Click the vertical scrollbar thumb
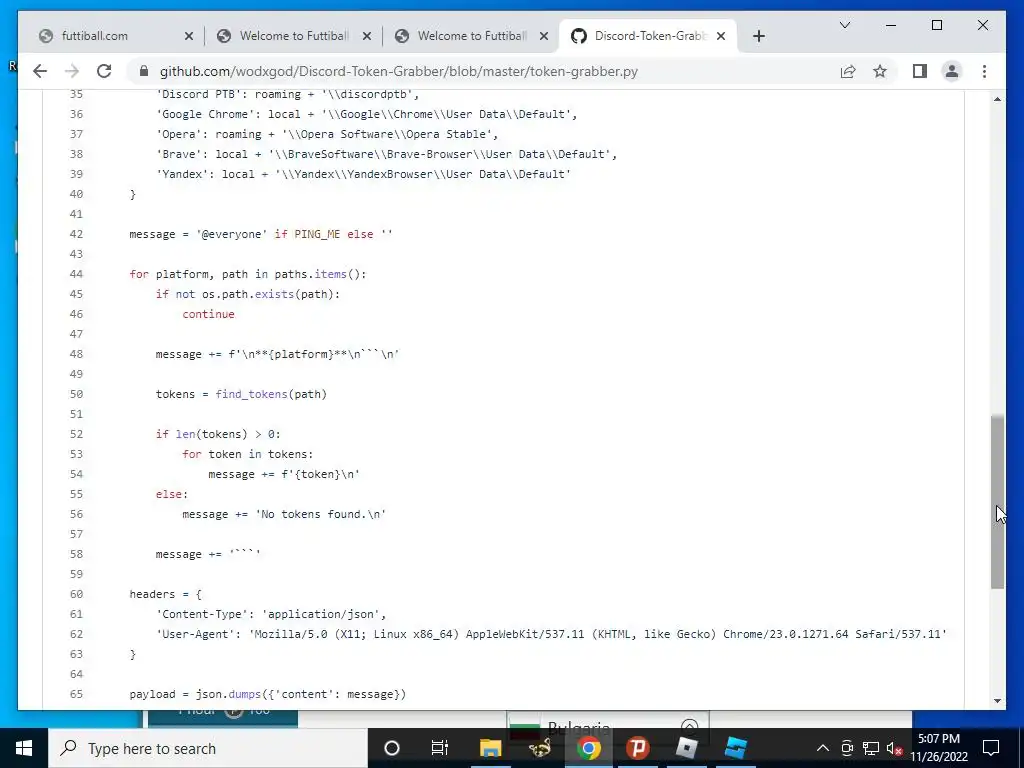The width and height of the screenshot is (1024, 768). coord(997,502)
